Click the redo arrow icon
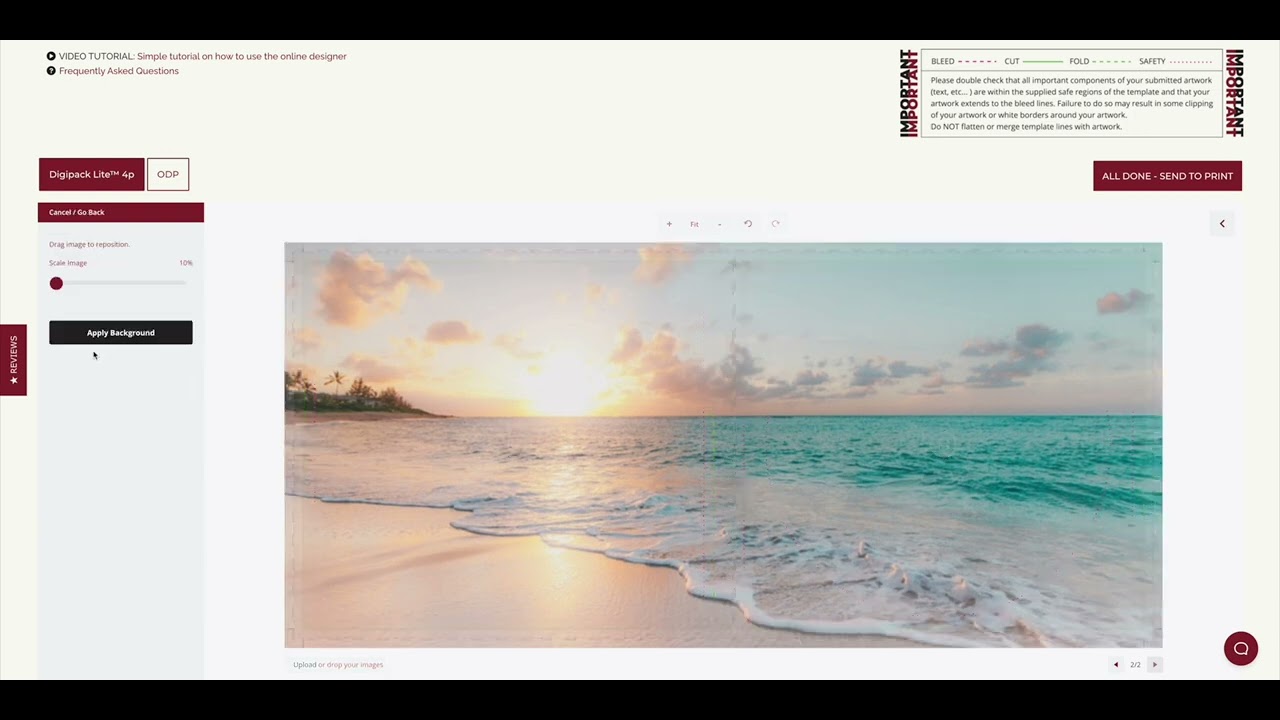 (775, 224)
